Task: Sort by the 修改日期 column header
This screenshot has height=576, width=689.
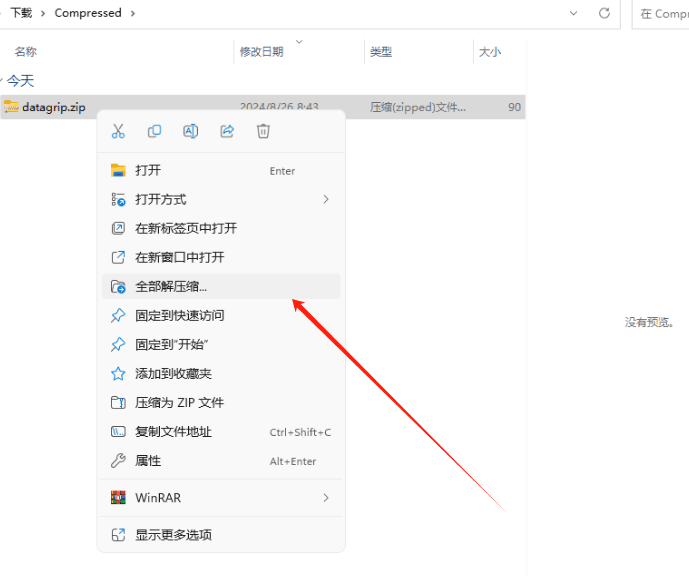Action: click(261, 51)
